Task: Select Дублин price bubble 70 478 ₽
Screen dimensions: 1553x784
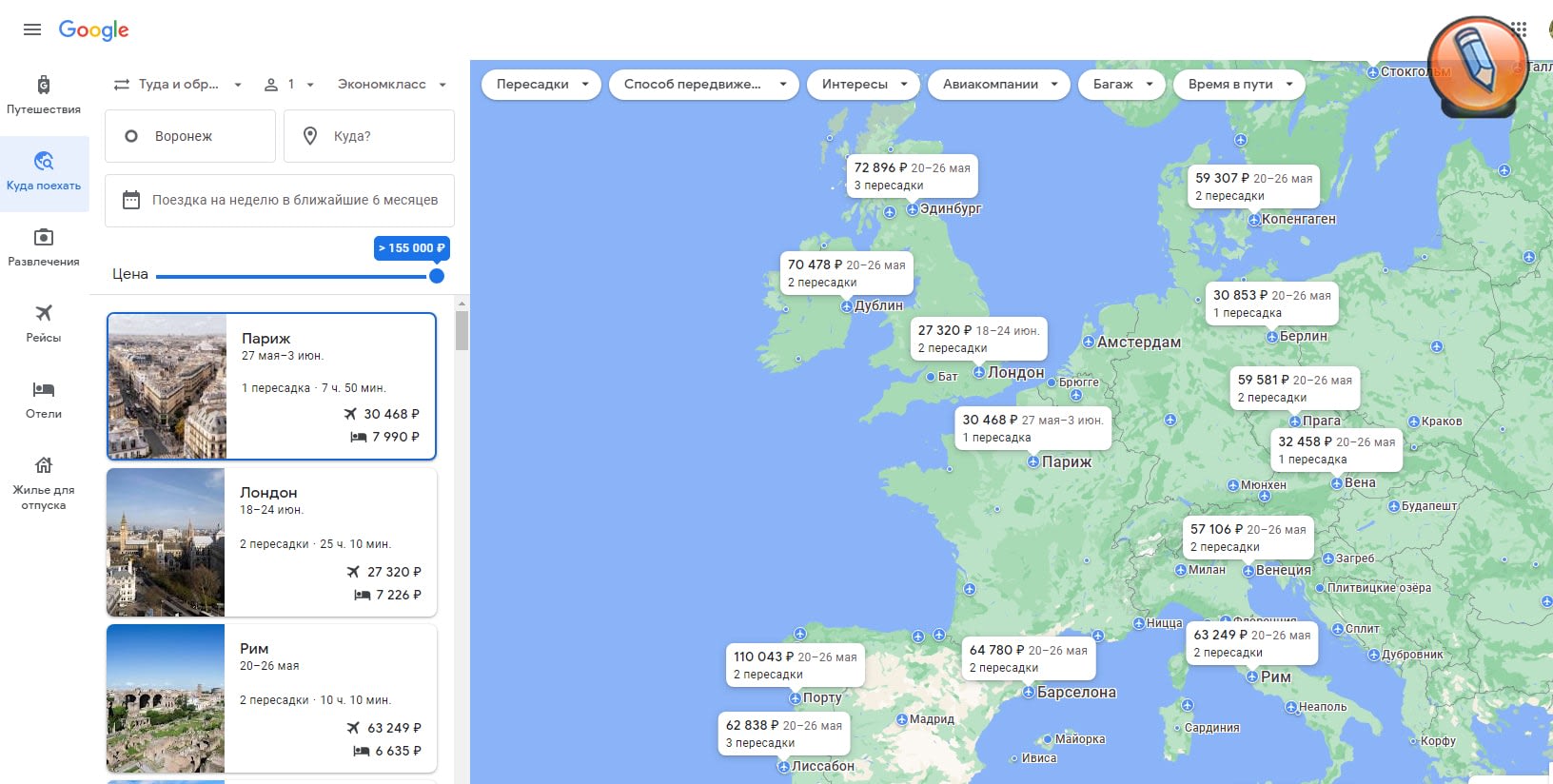Action: pos(847,273)
